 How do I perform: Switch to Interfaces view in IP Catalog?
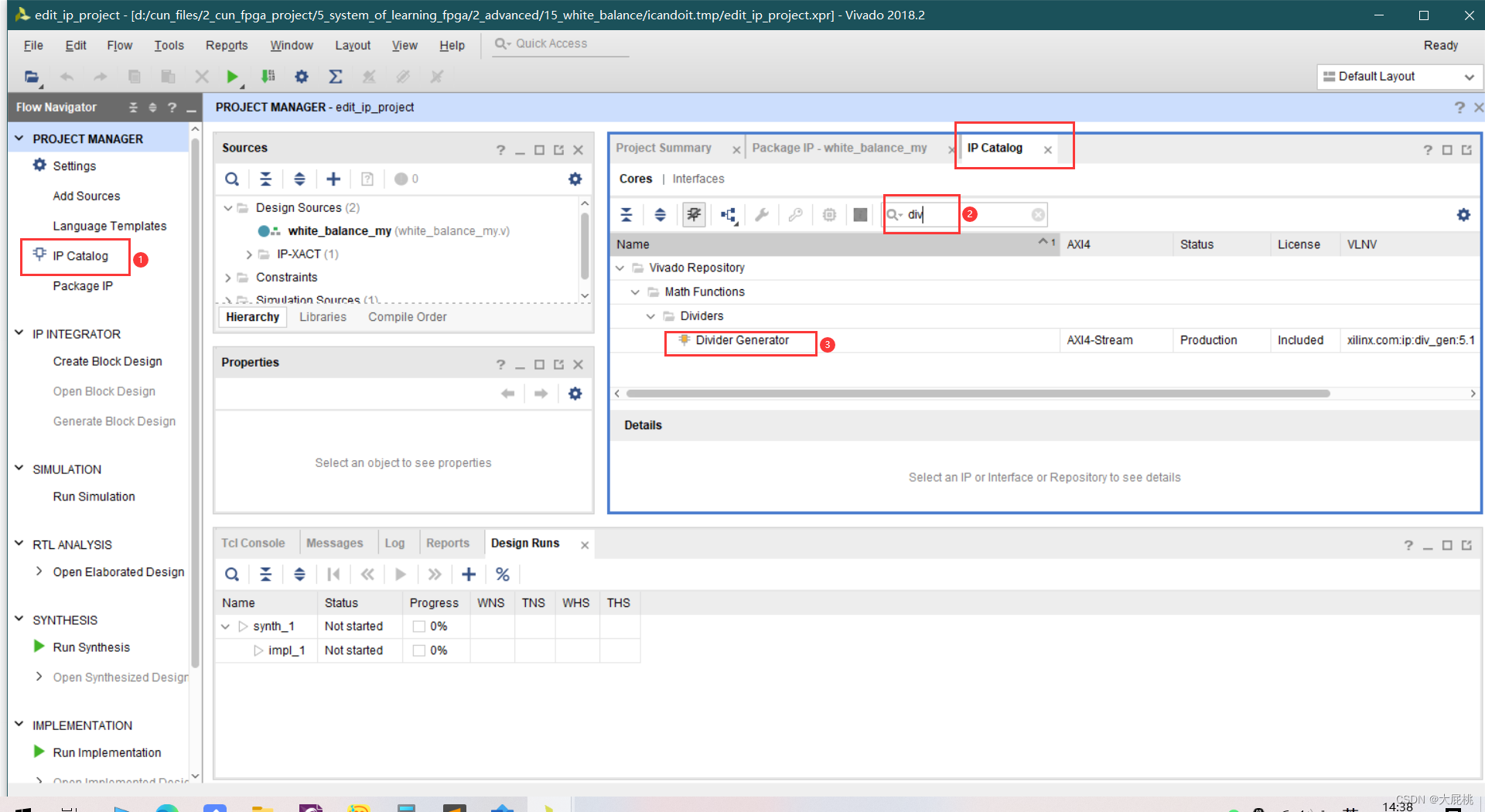(x=698, y=179)
